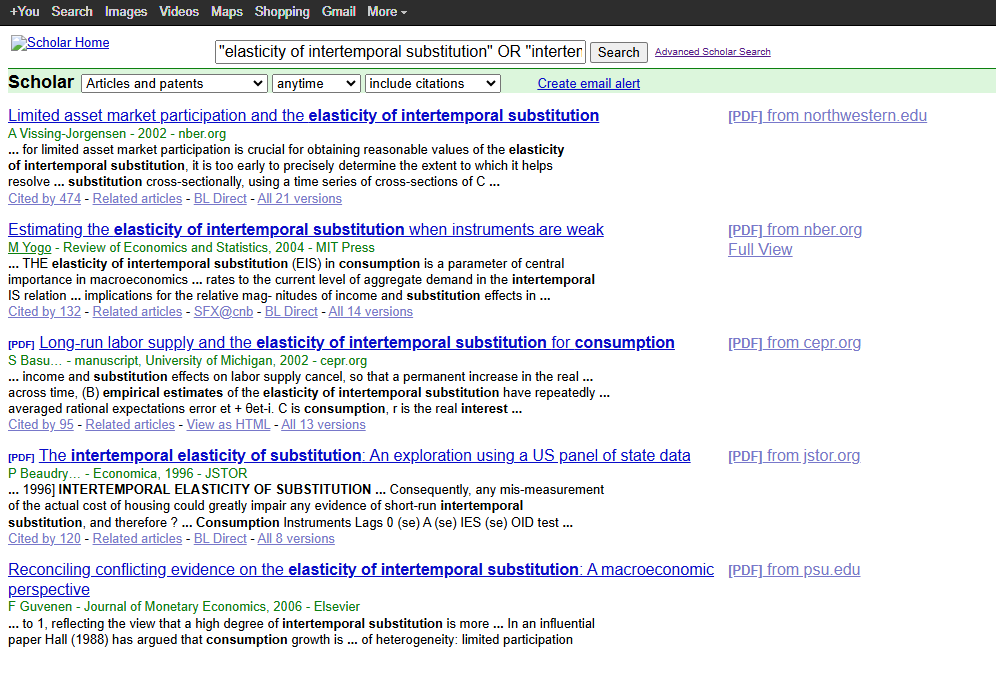This screenshot has height=680, width=996.
Task: Select the 'P Beaudry… - Economica, 1996 - JSTOR' text
Action: point(128,473)
